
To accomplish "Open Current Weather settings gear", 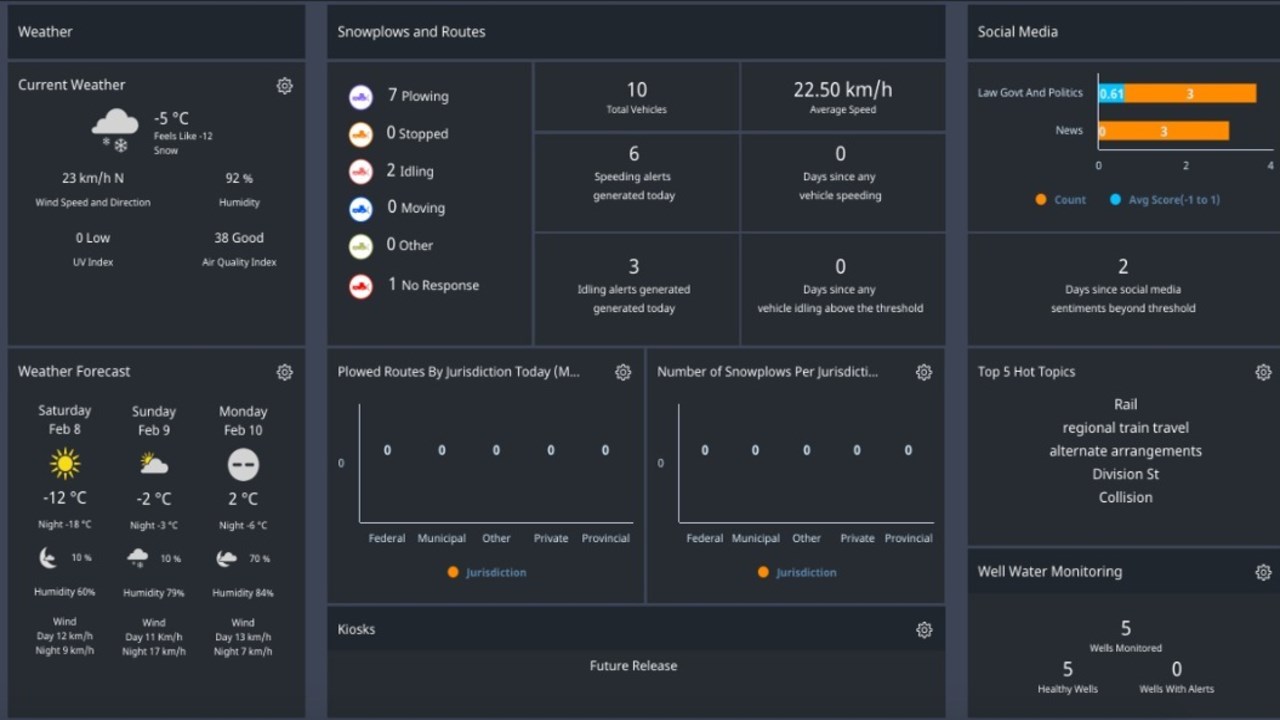I will (285, 86).
